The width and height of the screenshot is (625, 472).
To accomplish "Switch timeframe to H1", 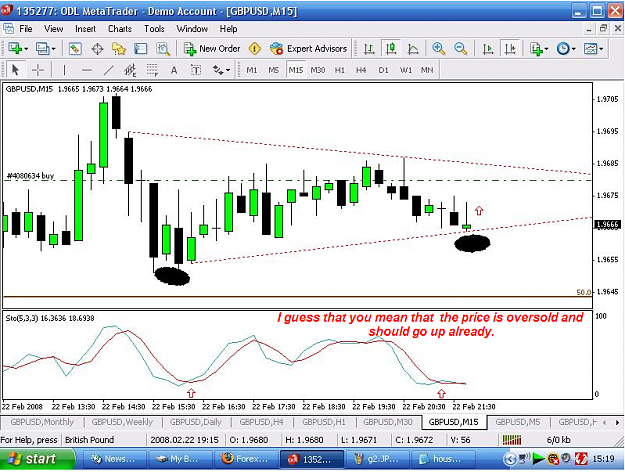I will [340, 70].
